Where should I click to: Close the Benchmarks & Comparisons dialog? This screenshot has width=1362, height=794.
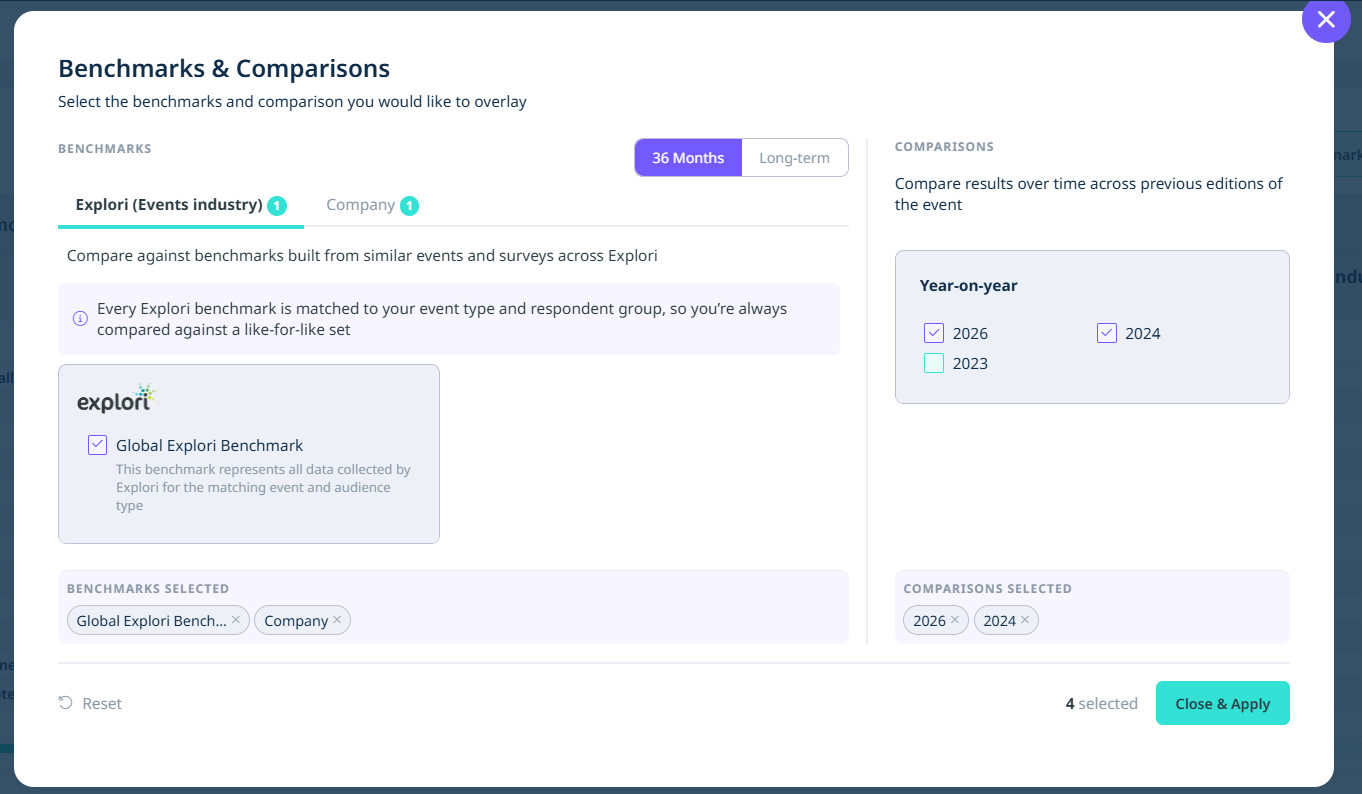(1326, 19)
